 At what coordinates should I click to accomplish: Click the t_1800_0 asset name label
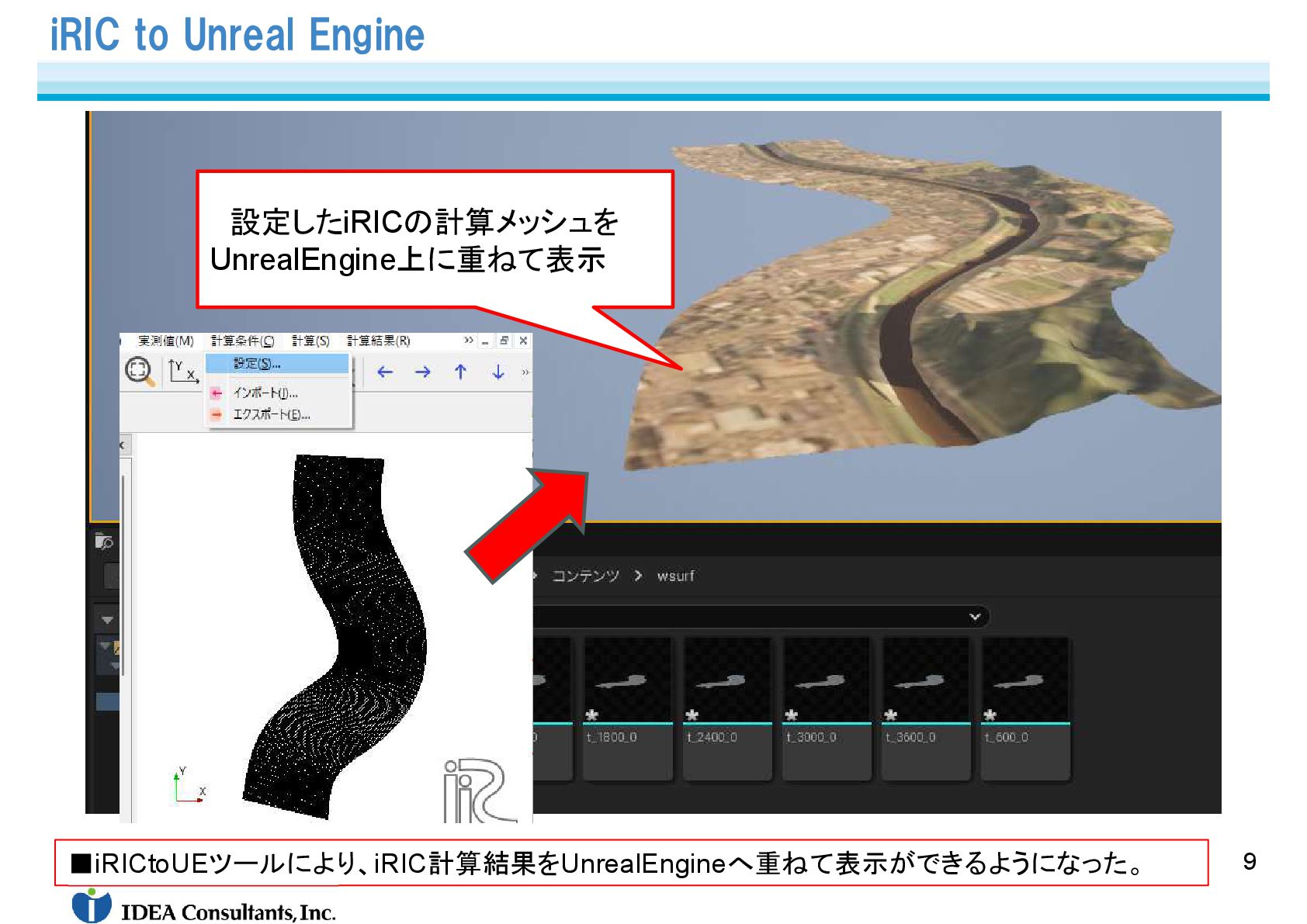[612, 737]
